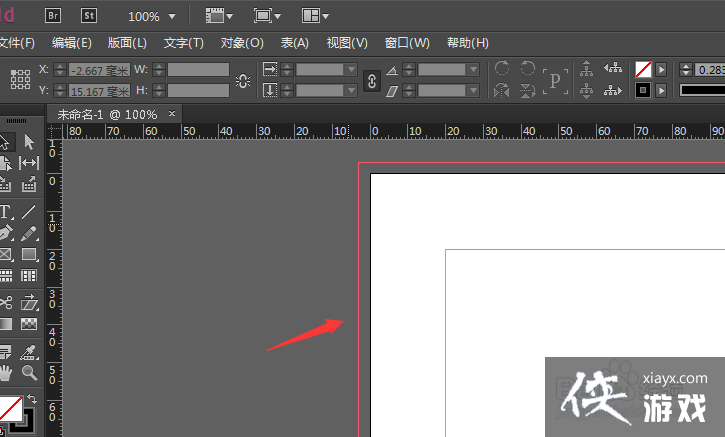Image resolution: width=725 pixels, height=437 pixels.
Task: Select the Gradient Swatch tool
Action: pos(5,324)
